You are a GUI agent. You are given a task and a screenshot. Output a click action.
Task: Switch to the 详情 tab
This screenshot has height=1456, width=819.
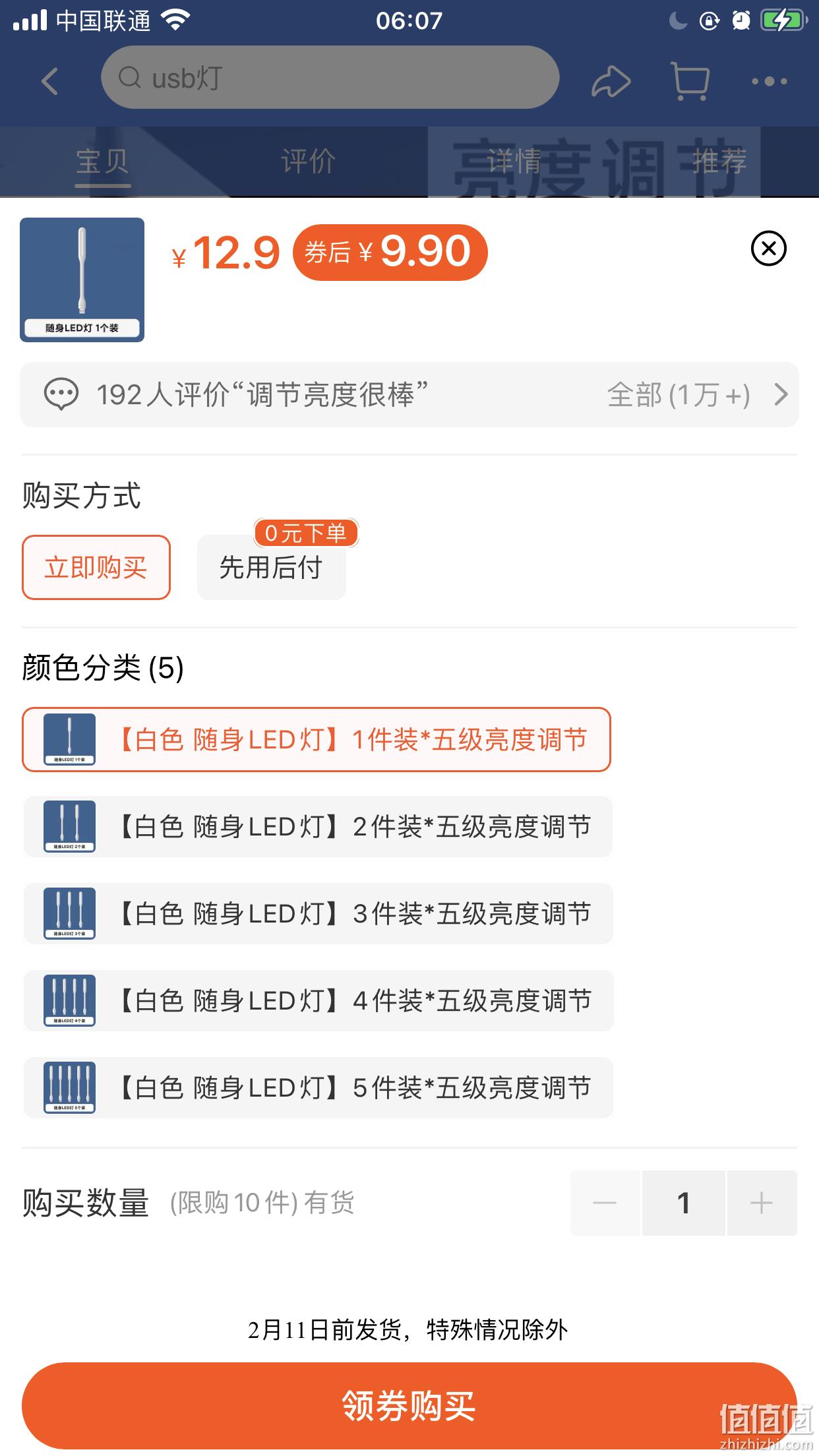pos(514,161)
